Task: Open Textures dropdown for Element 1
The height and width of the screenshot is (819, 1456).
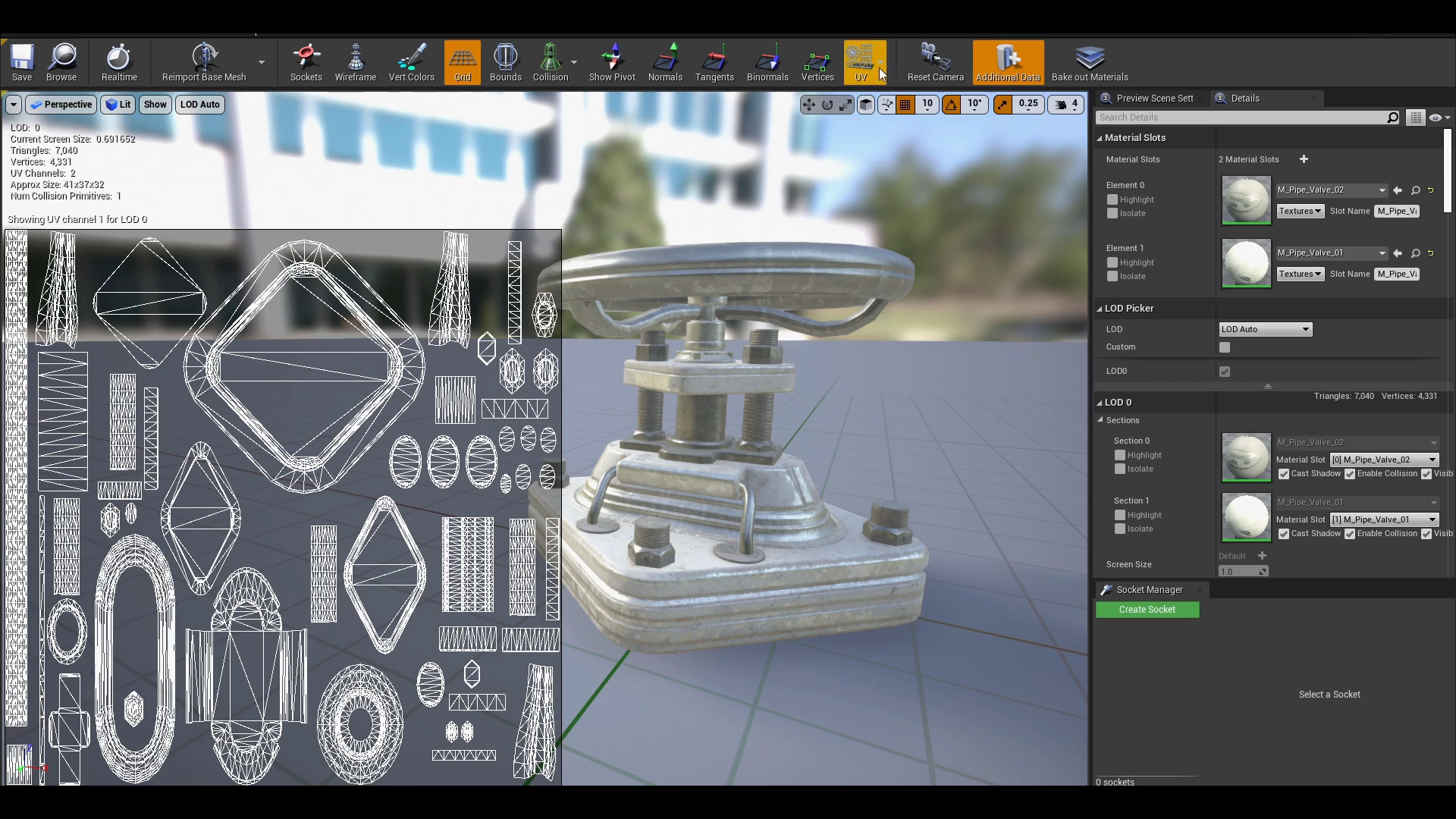Action: (x=1300, y=274)
